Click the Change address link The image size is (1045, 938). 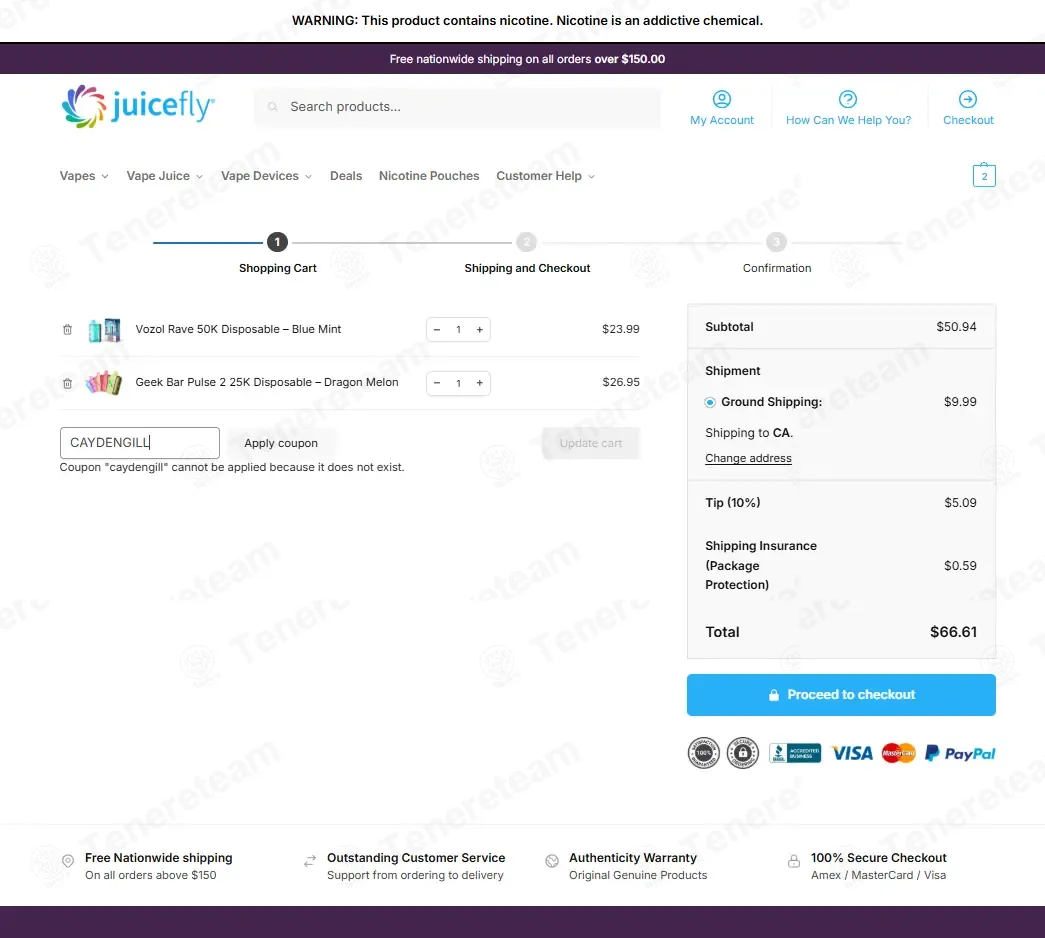(x=748, y=458)
